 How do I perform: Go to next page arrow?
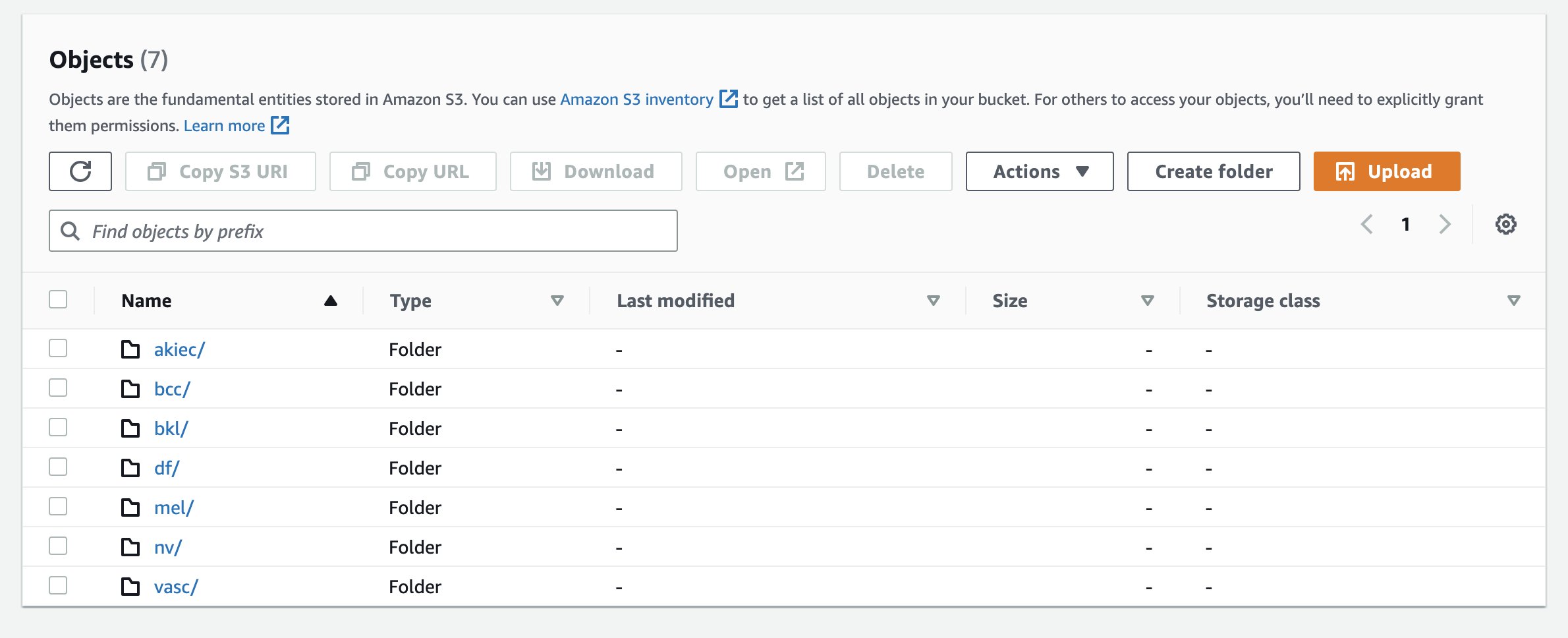(1445, 224)
